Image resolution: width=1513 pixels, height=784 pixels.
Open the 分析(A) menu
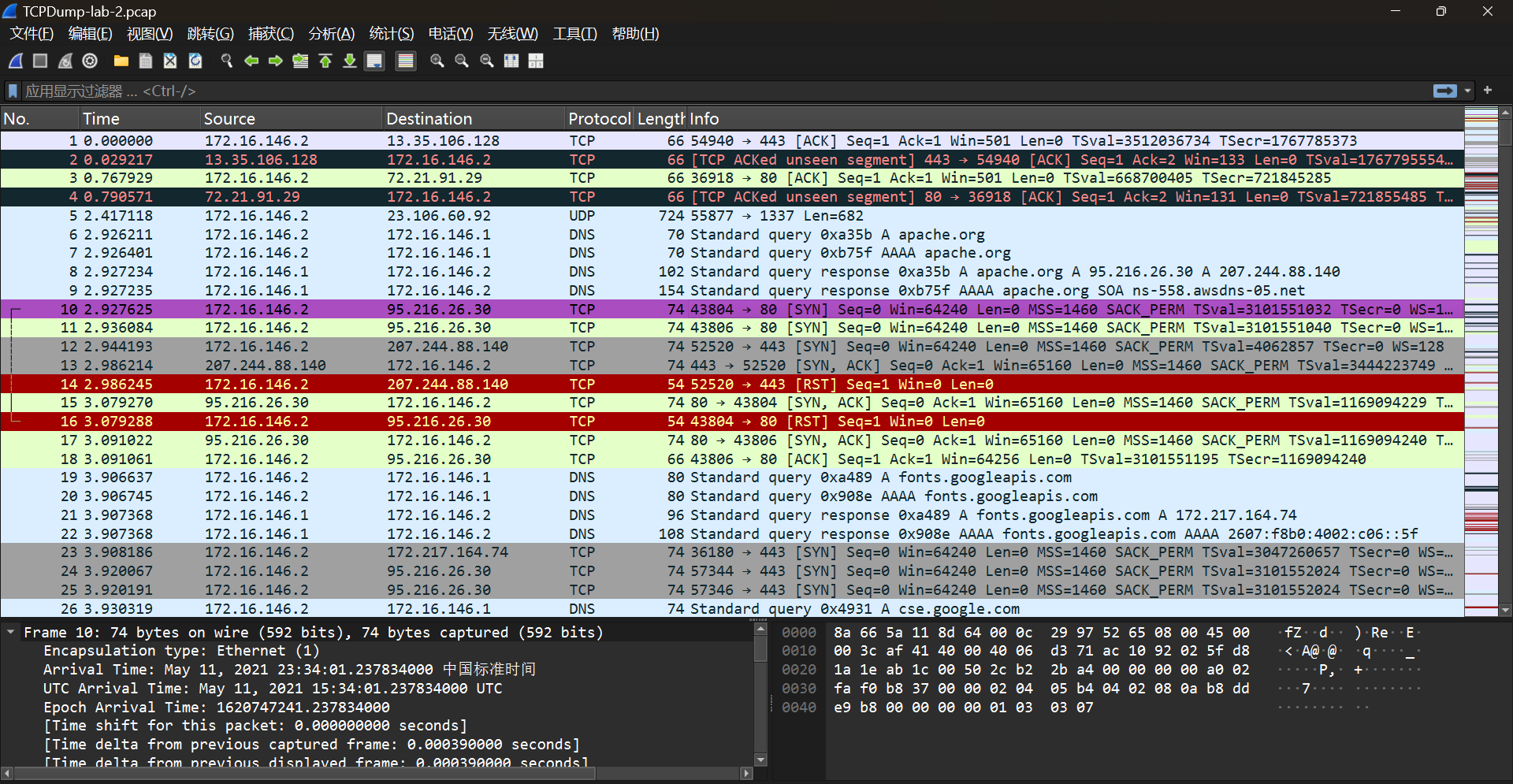(332, 34)
